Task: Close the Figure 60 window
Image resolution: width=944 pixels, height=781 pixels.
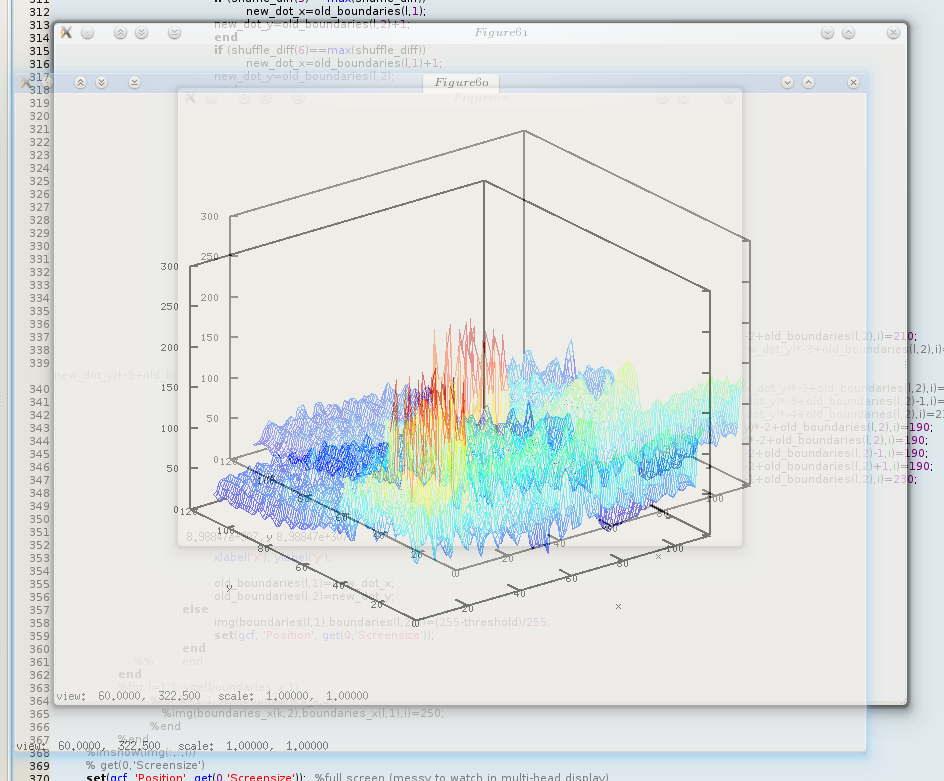Action: click(853, 82)
